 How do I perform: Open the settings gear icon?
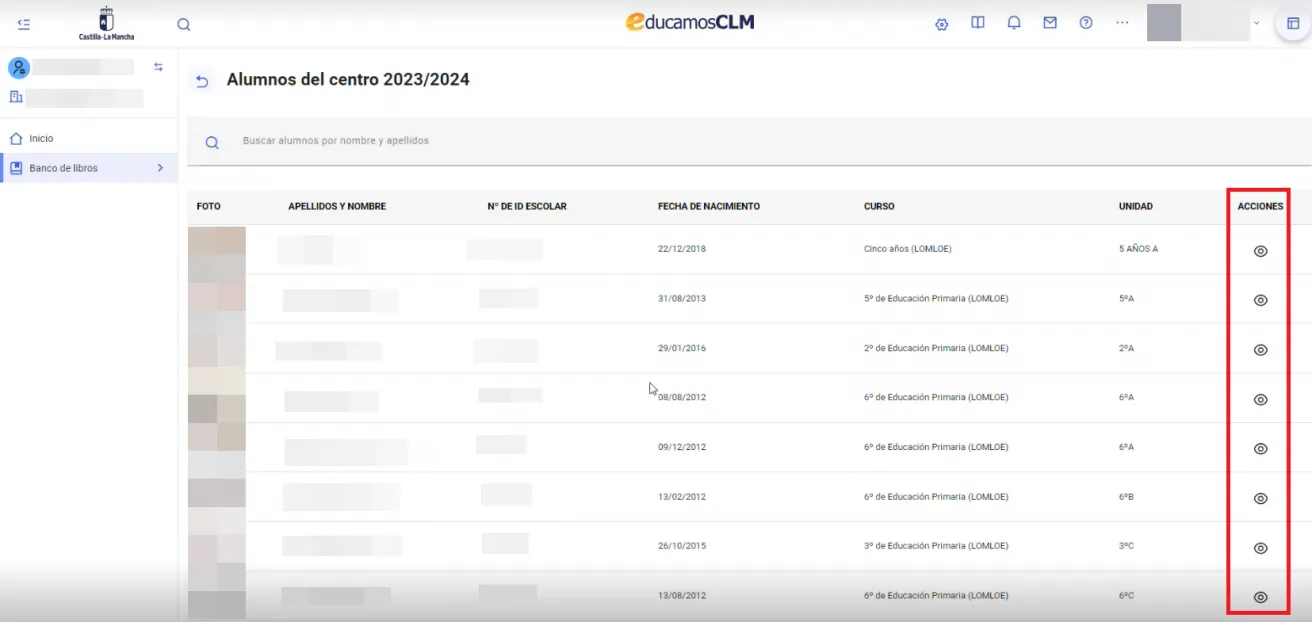click(941, 24)
